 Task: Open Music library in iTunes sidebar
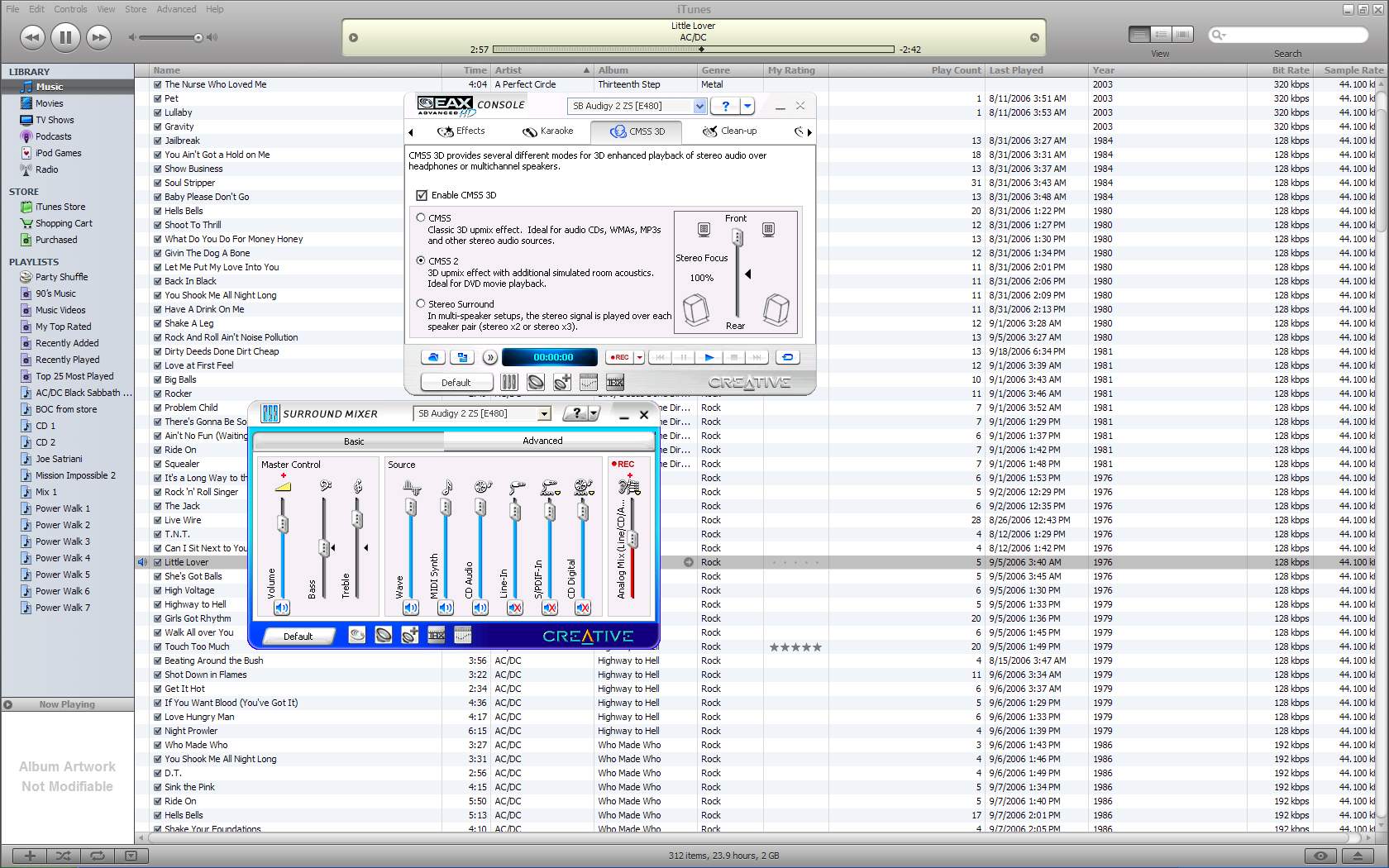point(50,87)
